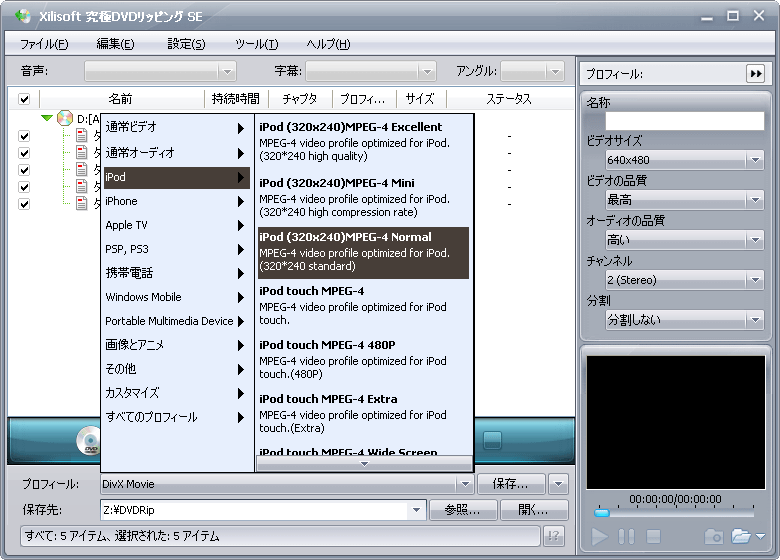This screenshot has width=780, height=560.
Task: Click the first title file icon
Action: 82,135
